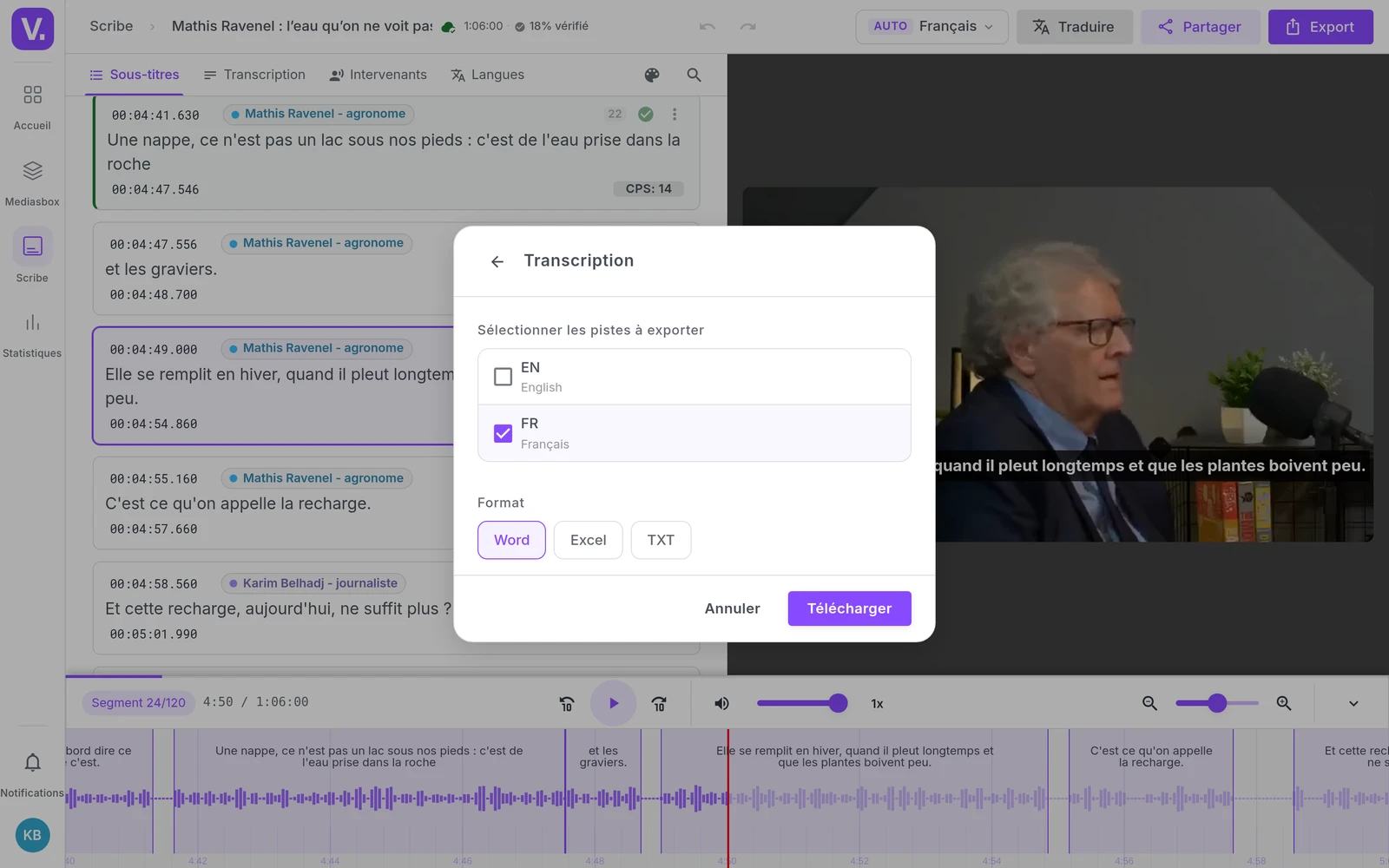1389x868 pixels.
Task: Click Annuler to cancel the export
Action: tap(732, 608)
